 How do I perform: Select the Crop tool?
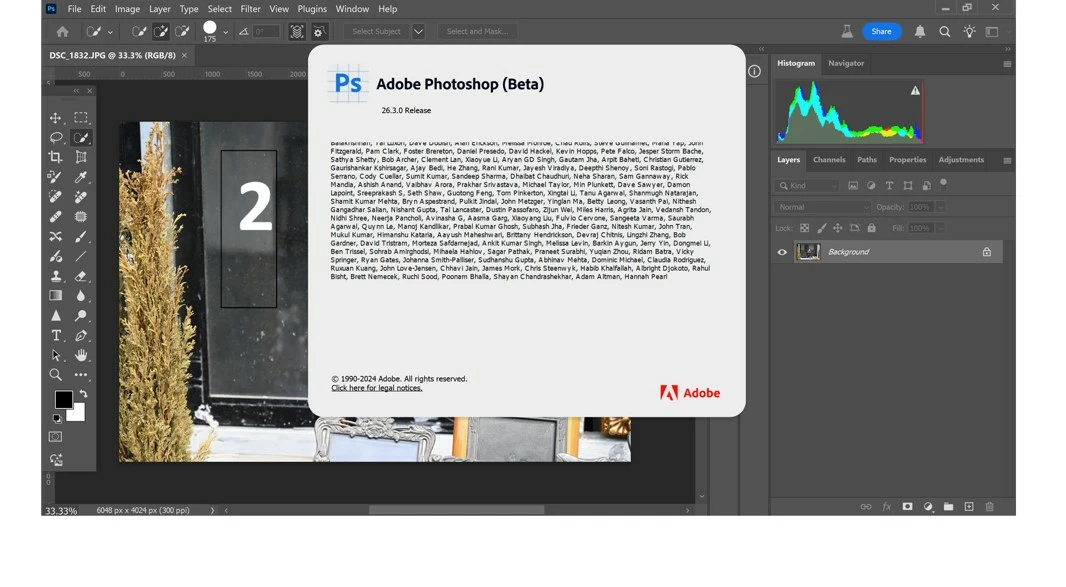point(56,157)
